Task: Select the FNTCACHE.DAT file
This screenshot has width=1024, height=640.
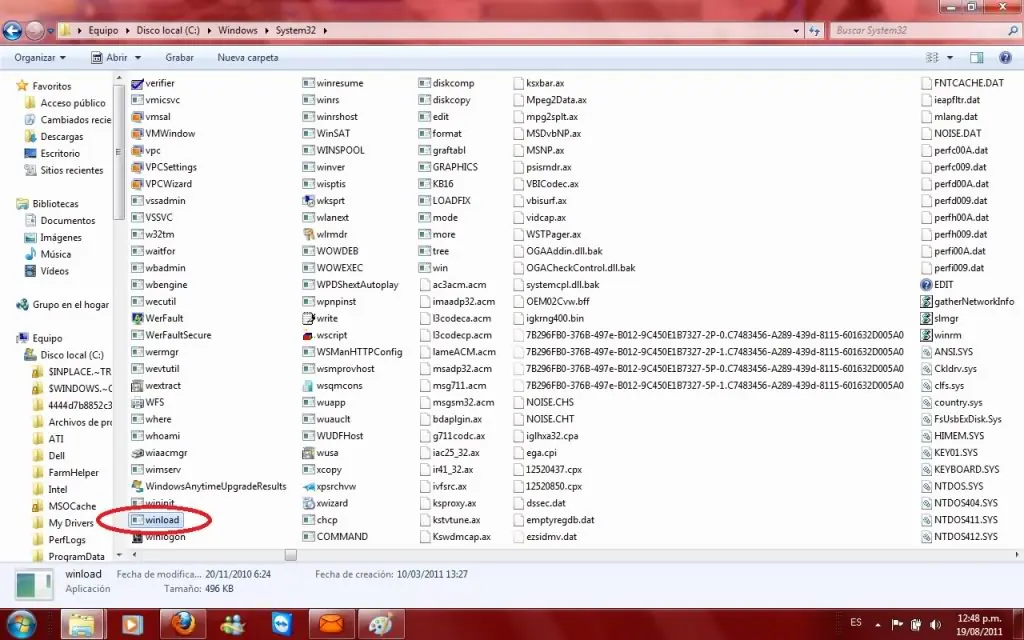Action: pos(962,83)
